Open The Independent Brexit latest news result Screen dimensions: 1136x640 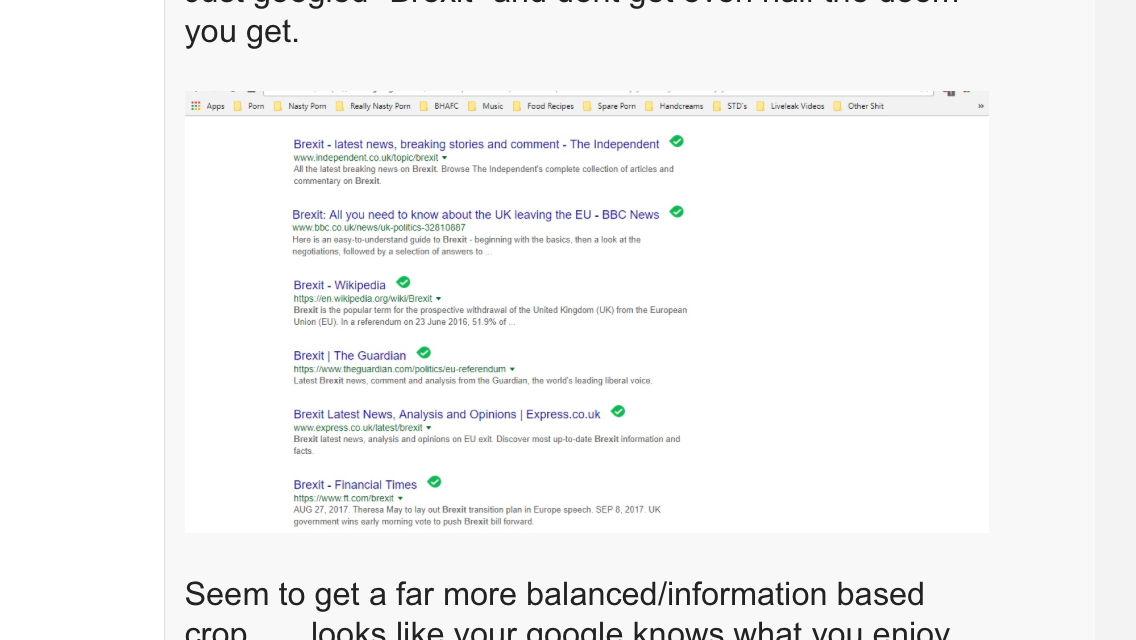coord(476,144)
